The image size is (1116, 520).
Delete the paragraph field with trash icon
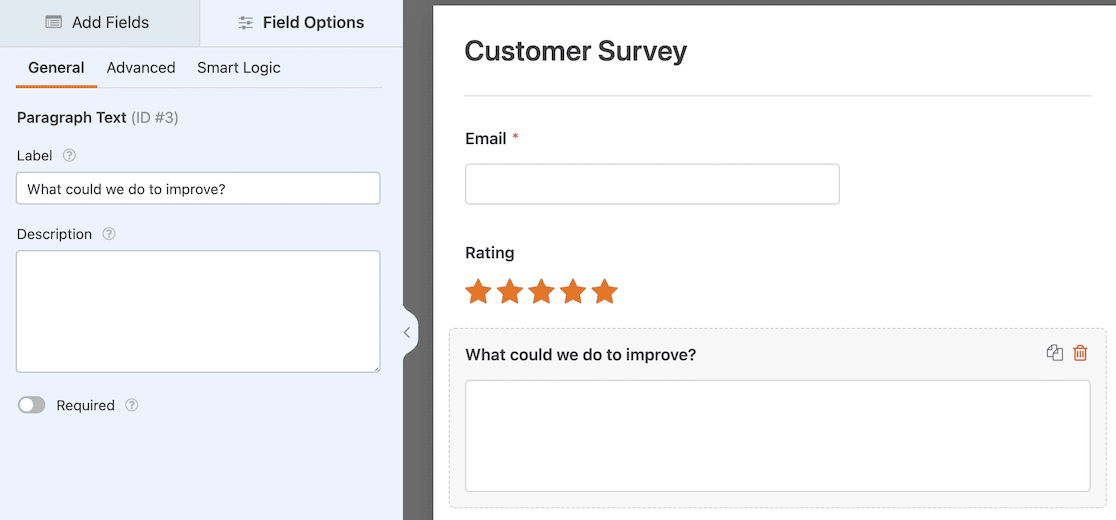[x=1080, y=353]
